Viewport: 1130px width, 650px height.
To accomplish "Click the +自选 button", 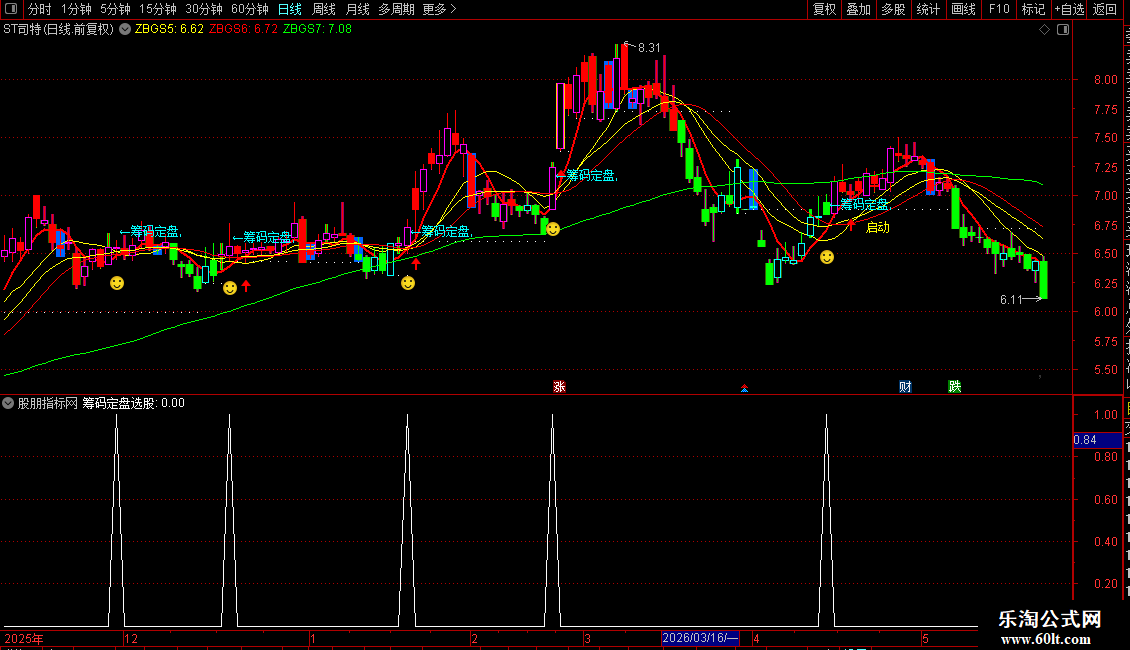I will [x=1069, y=9].
